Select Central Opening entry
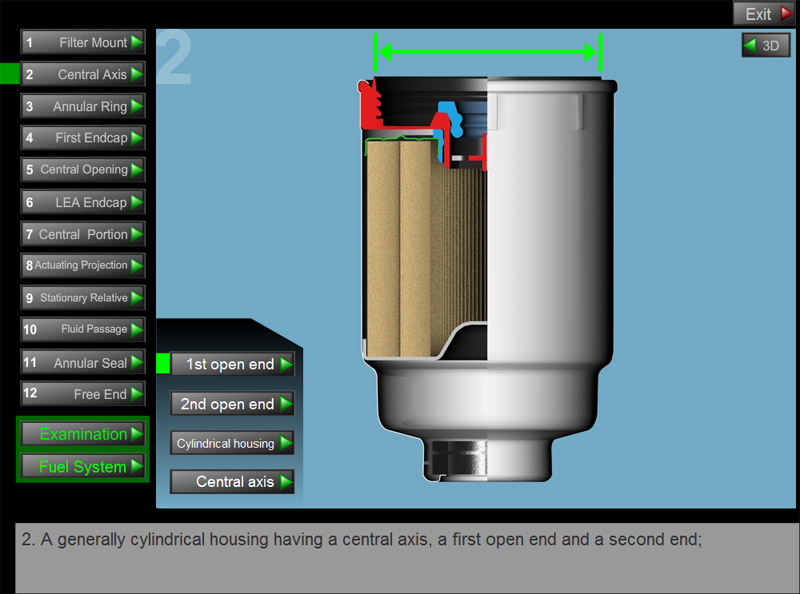The height and width of the screenshot is (594, 800). coord(83,169)
